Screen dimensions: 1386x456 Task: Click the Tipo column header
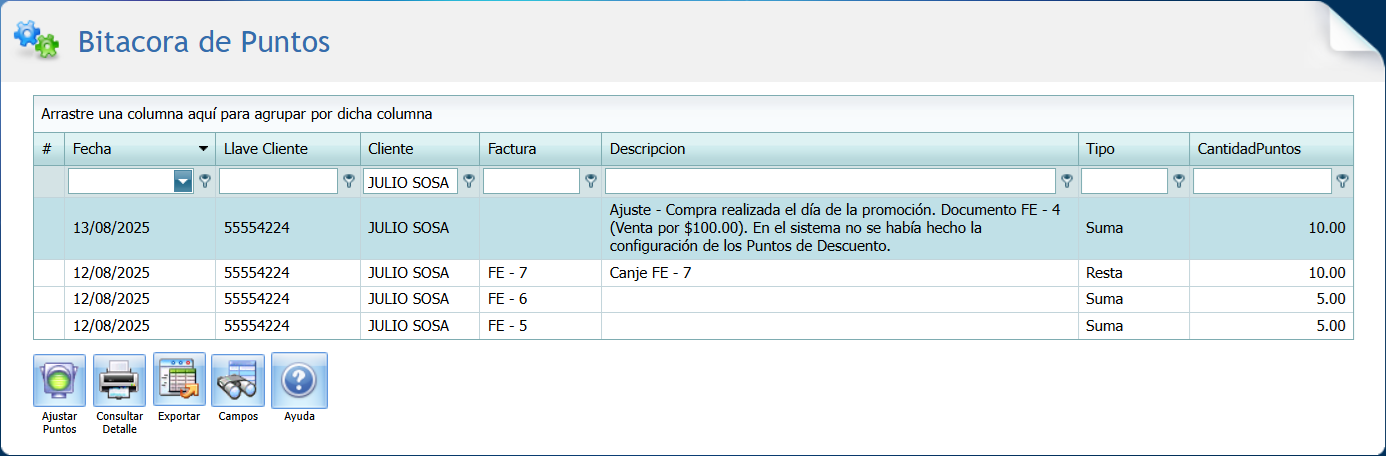pyautogui.click(x=1100, y=149)
